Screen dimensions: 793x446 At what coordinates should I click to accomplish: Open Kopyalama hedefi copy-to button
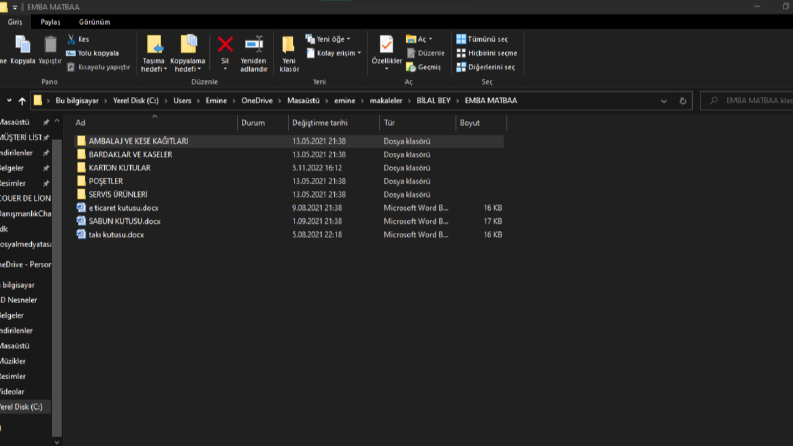click(188, 54)
